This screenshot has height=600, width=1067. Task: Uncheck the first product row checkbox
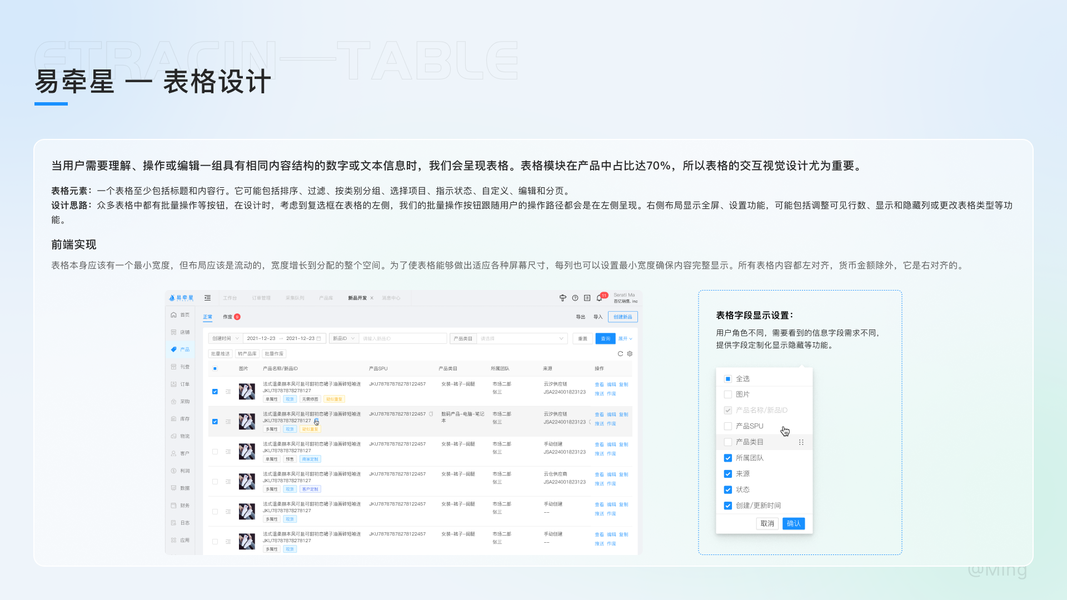point(215,391)
